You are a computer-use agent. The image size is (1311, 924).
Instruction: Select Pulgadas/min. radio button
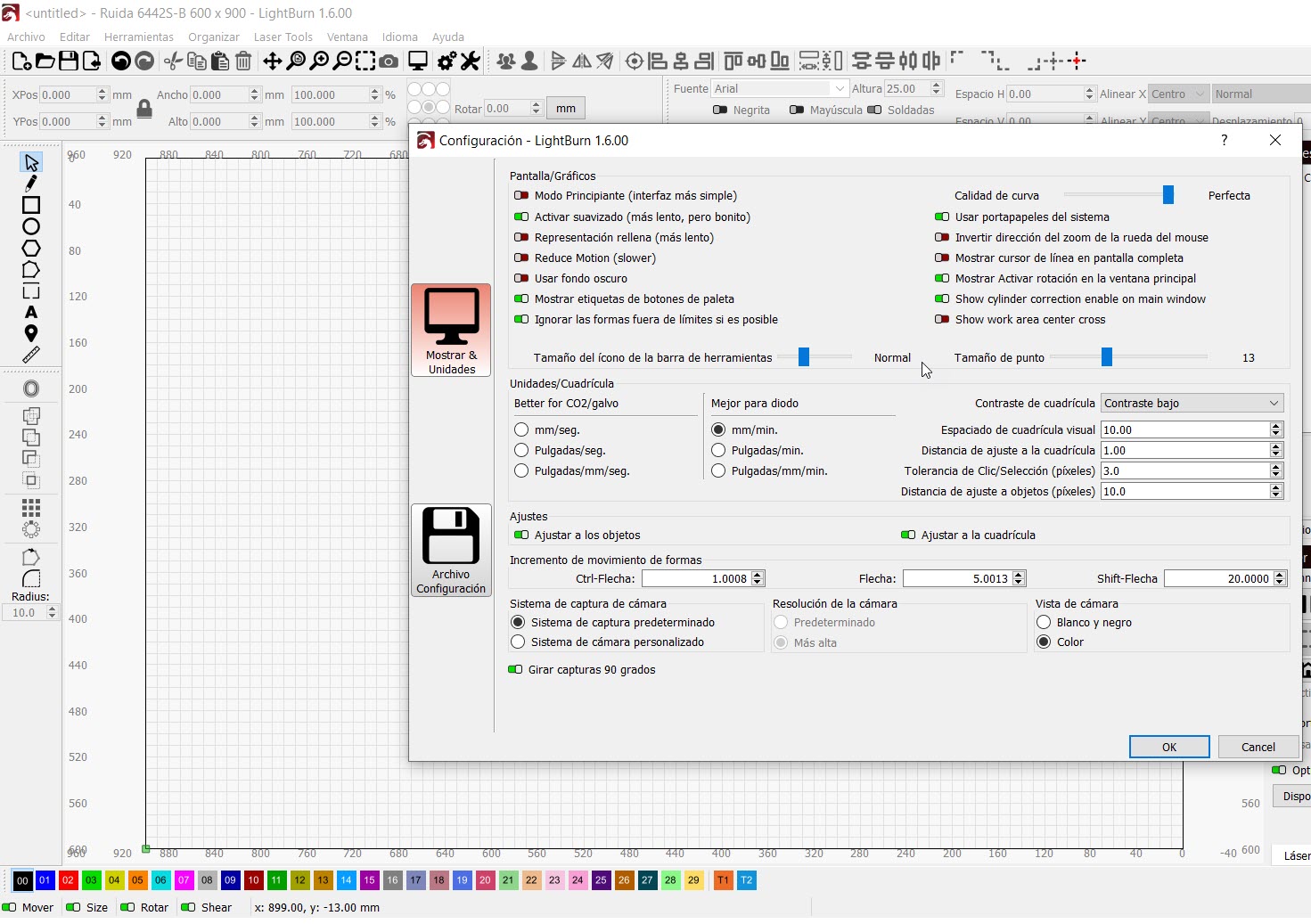[x=718, y=450]
